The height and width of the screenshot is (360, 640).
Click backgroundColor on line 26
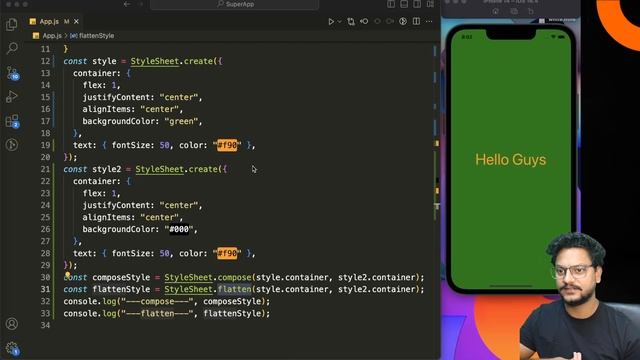[118, 229]
